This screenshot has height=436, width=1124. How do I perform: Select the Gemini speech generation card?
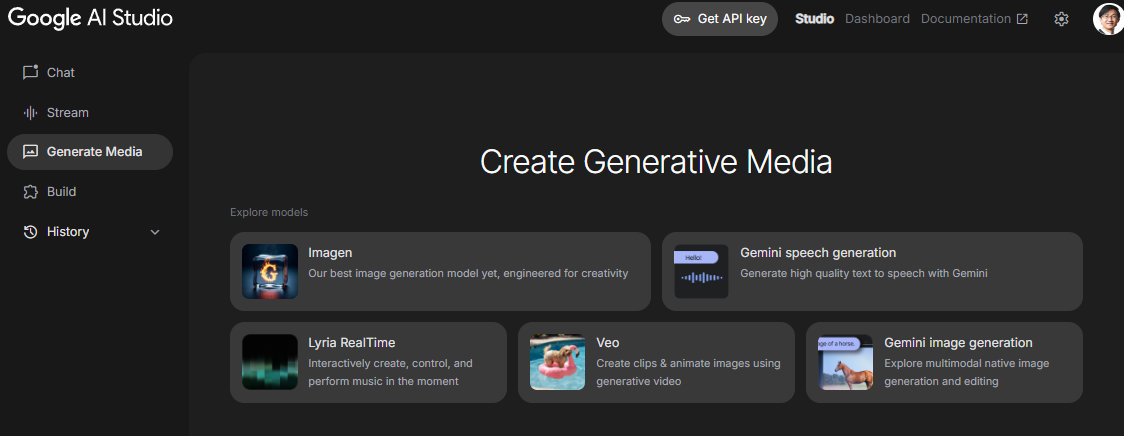coord(872,271)
